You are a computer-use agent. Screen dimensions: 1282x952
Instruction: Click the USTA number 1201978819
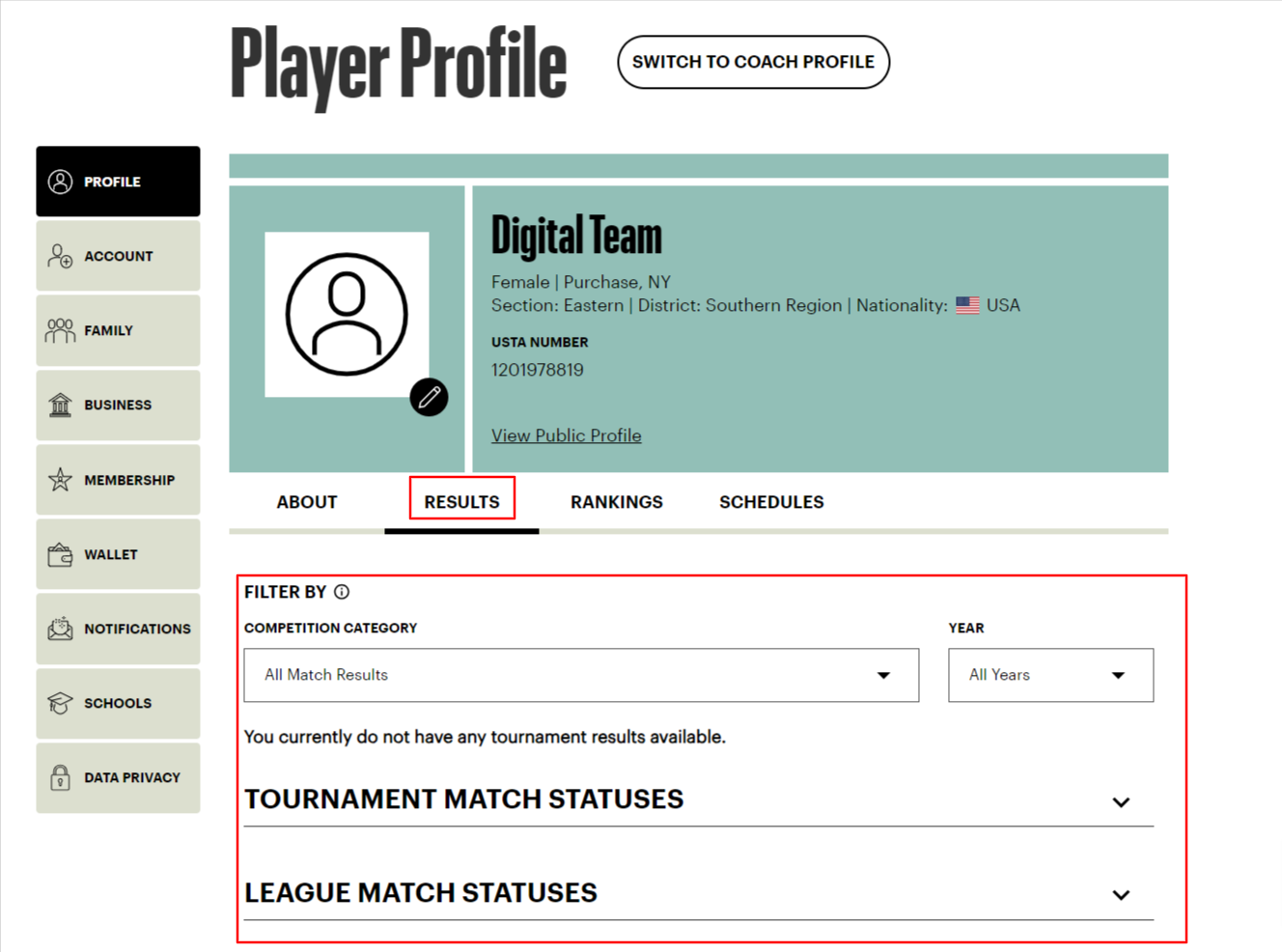point(538,370)
